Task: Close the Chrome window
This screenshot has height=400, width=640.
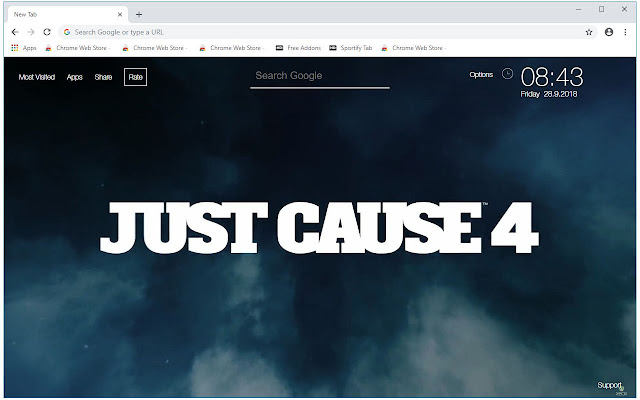Action: tap(624, 9)
